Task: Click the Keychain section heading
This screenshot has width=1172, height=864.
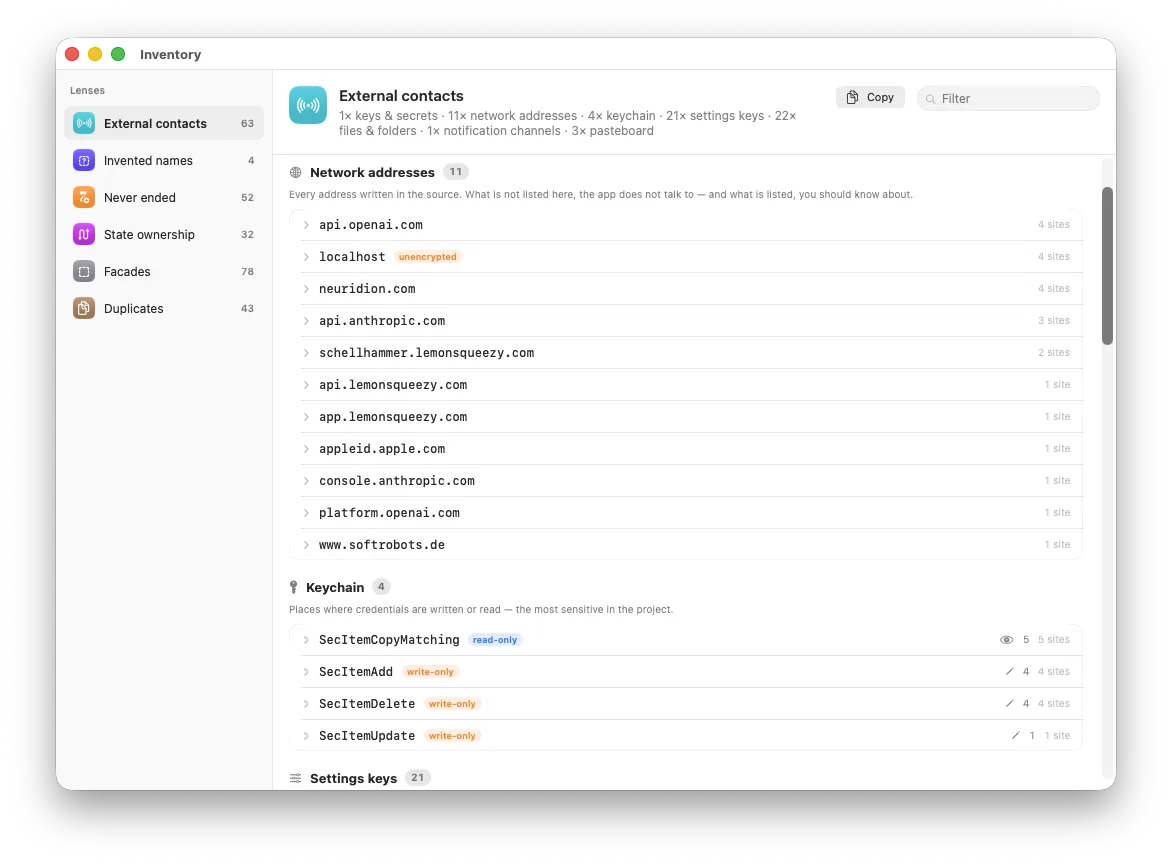Action: (x=335, y=587)
